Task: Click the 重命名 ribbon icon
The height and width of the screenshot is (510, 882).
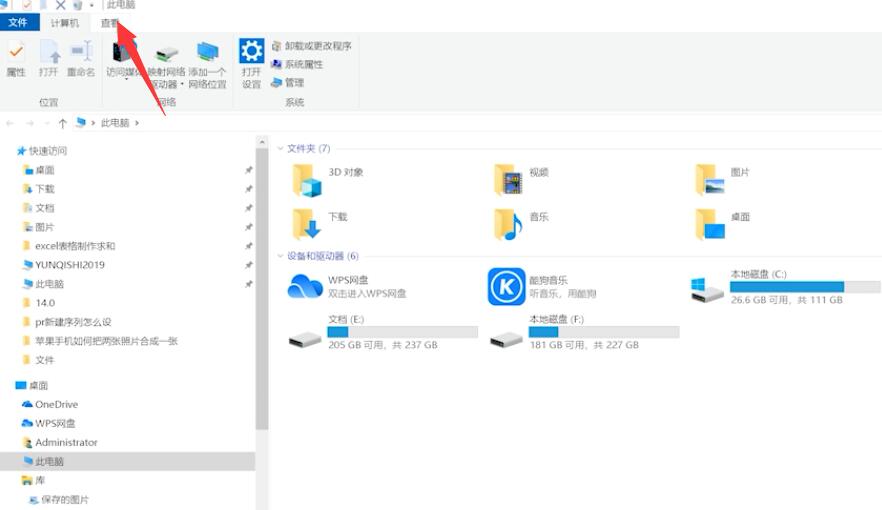Action: click(x=81, y=52)
